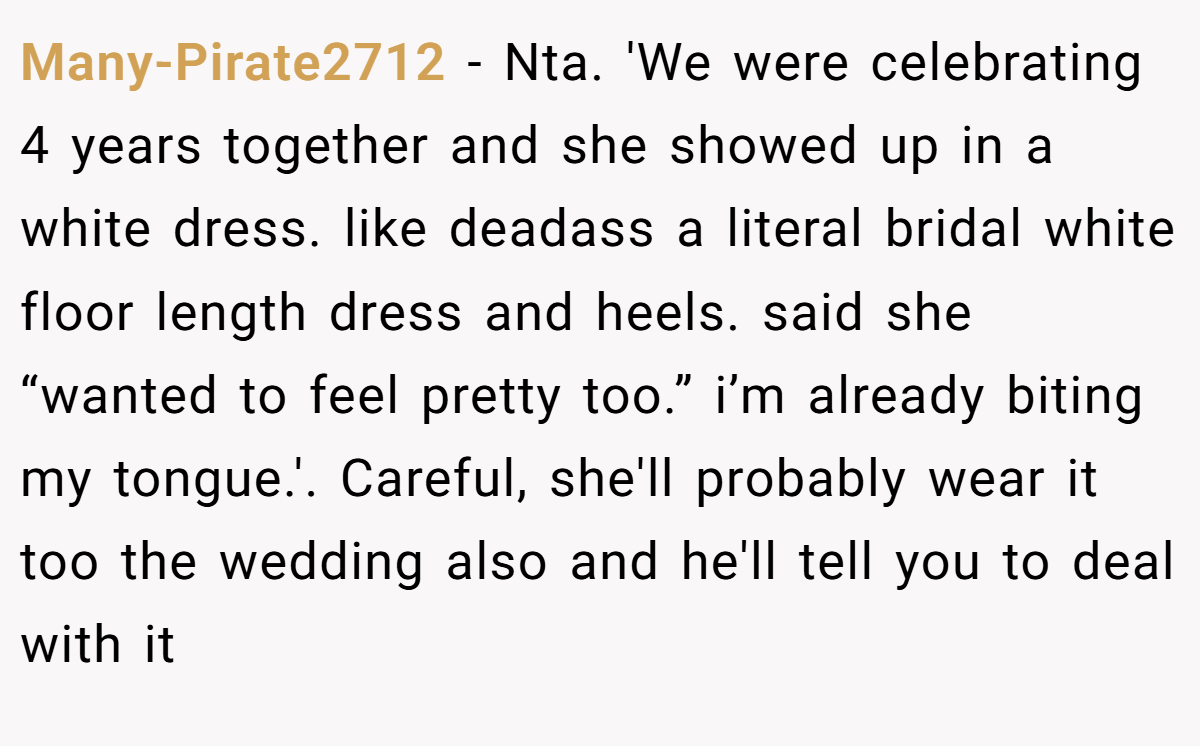Click the word "showed" in the comment

click(763, 147)
